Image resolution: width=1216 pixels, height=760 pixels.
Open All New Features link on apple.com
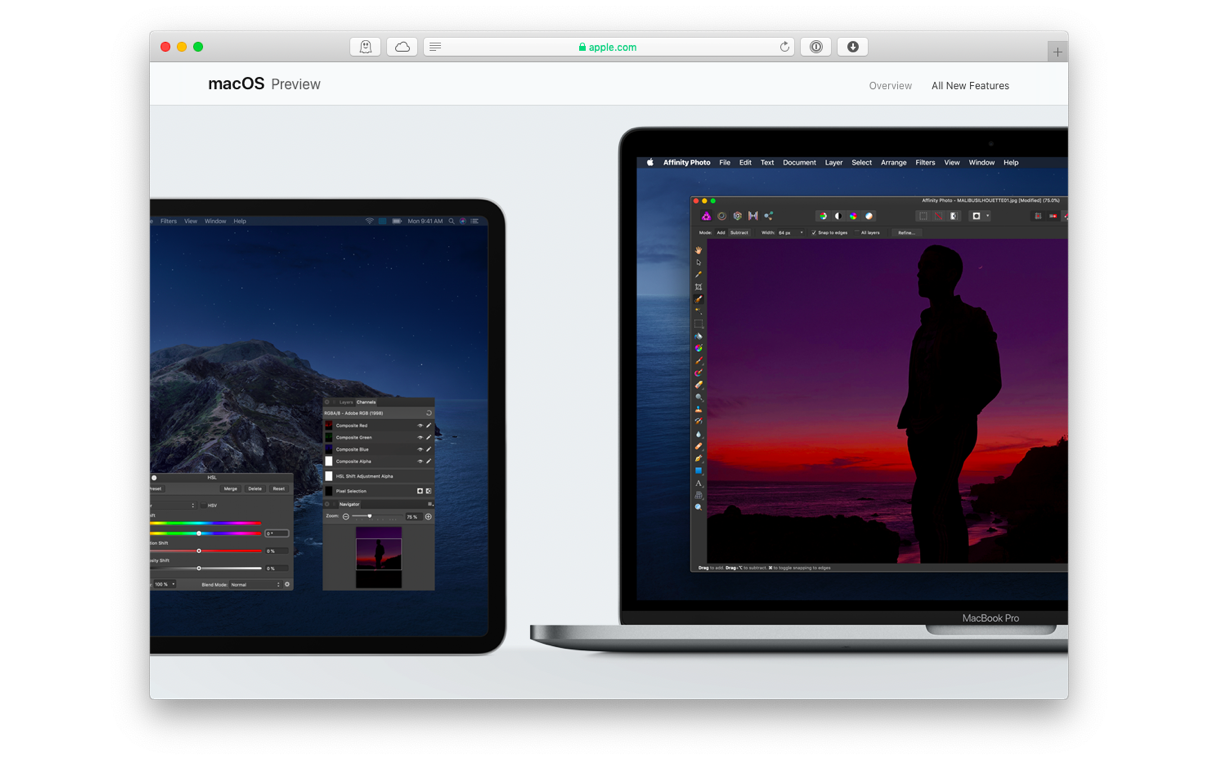pyautogui.click(x=970, y=86)
